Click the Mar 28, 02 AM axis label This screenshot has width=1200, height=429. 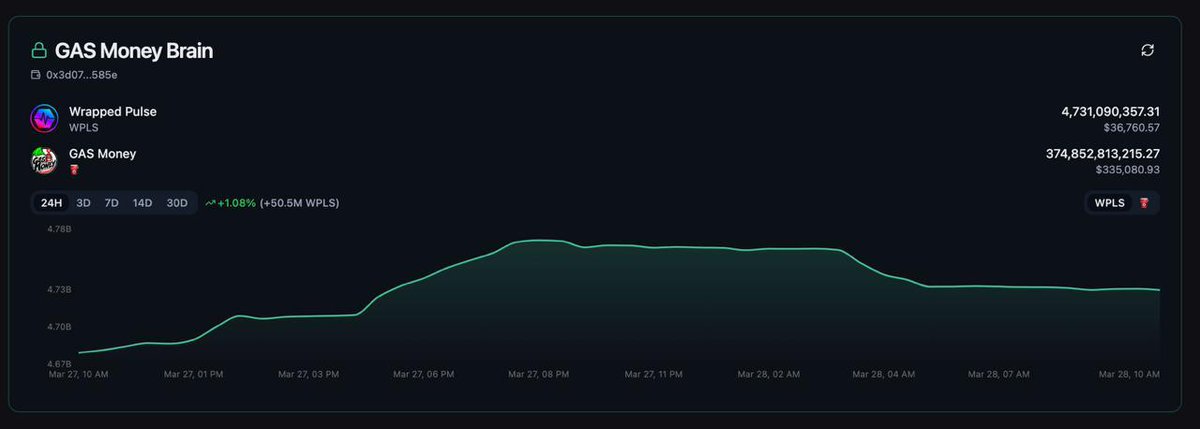point(769,374)
